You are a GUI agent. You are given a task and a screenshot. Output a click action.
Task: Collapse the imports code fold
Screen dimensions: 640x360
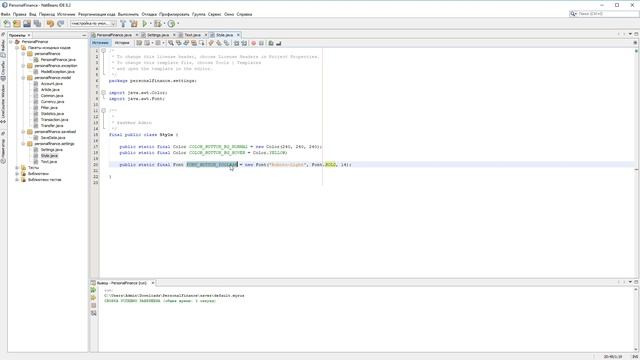point(104,93)
